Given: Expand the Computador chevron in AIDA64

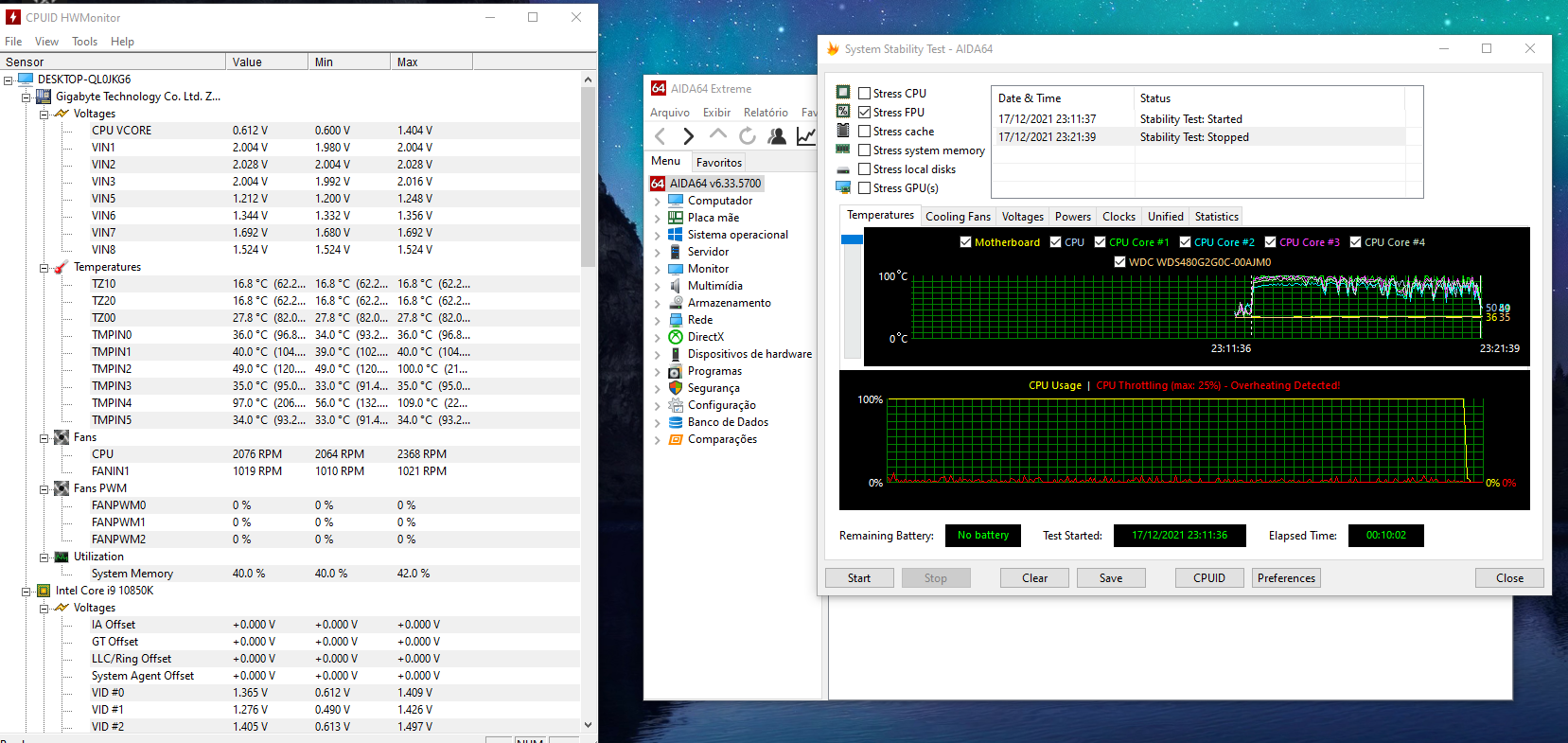Looking at the screenshot, I should 657,201.
